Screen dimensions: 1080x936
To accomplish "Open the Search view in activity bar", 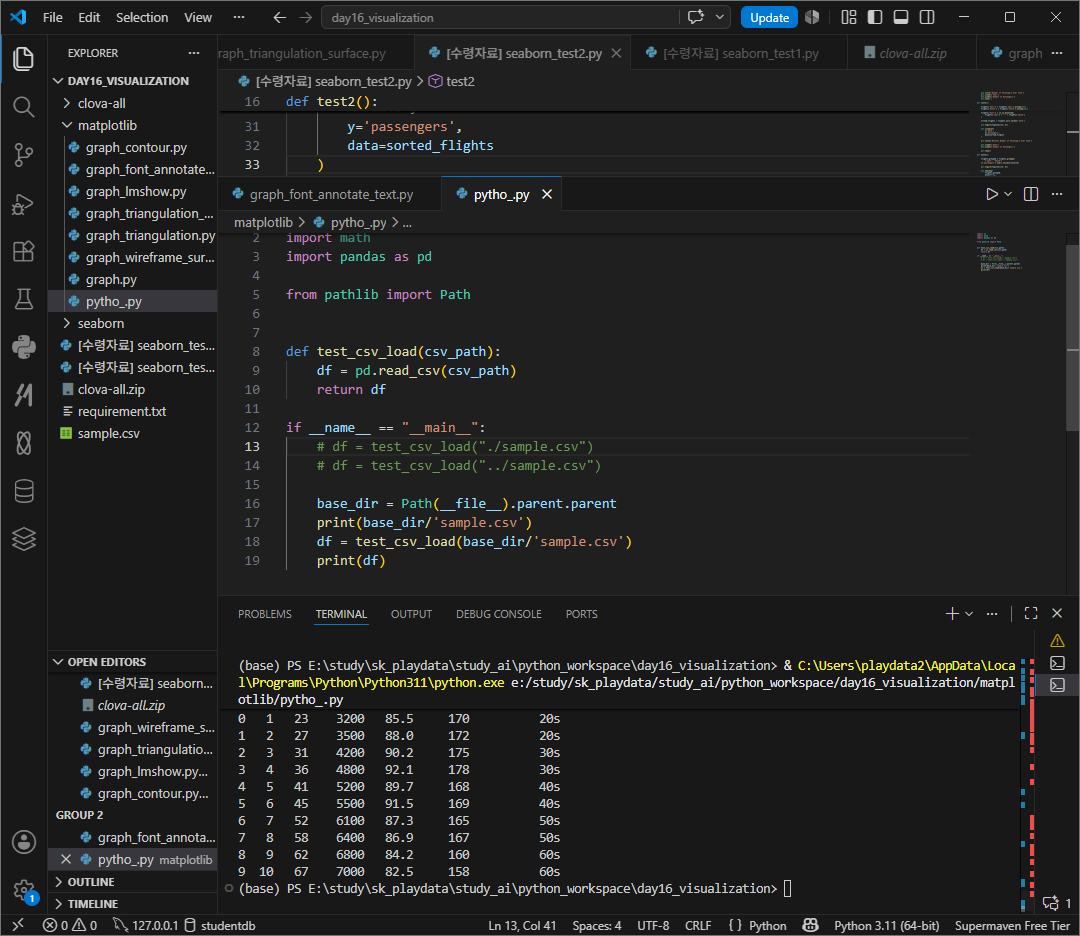I will pos(23,107).
